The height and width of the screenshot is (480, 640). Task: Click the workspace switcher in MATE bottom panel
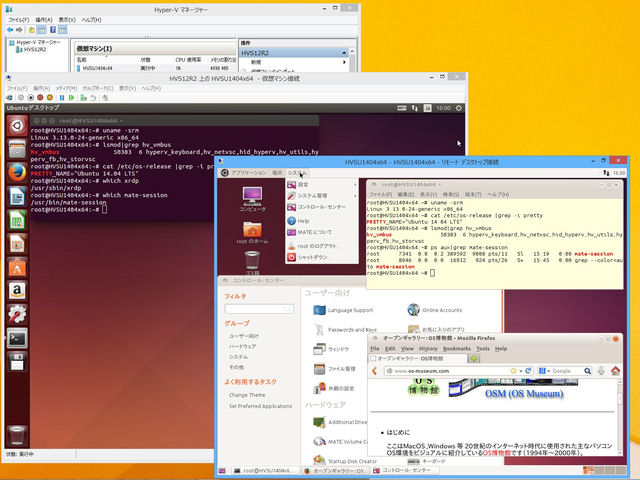pyautogui.click(x=605, y=471)
